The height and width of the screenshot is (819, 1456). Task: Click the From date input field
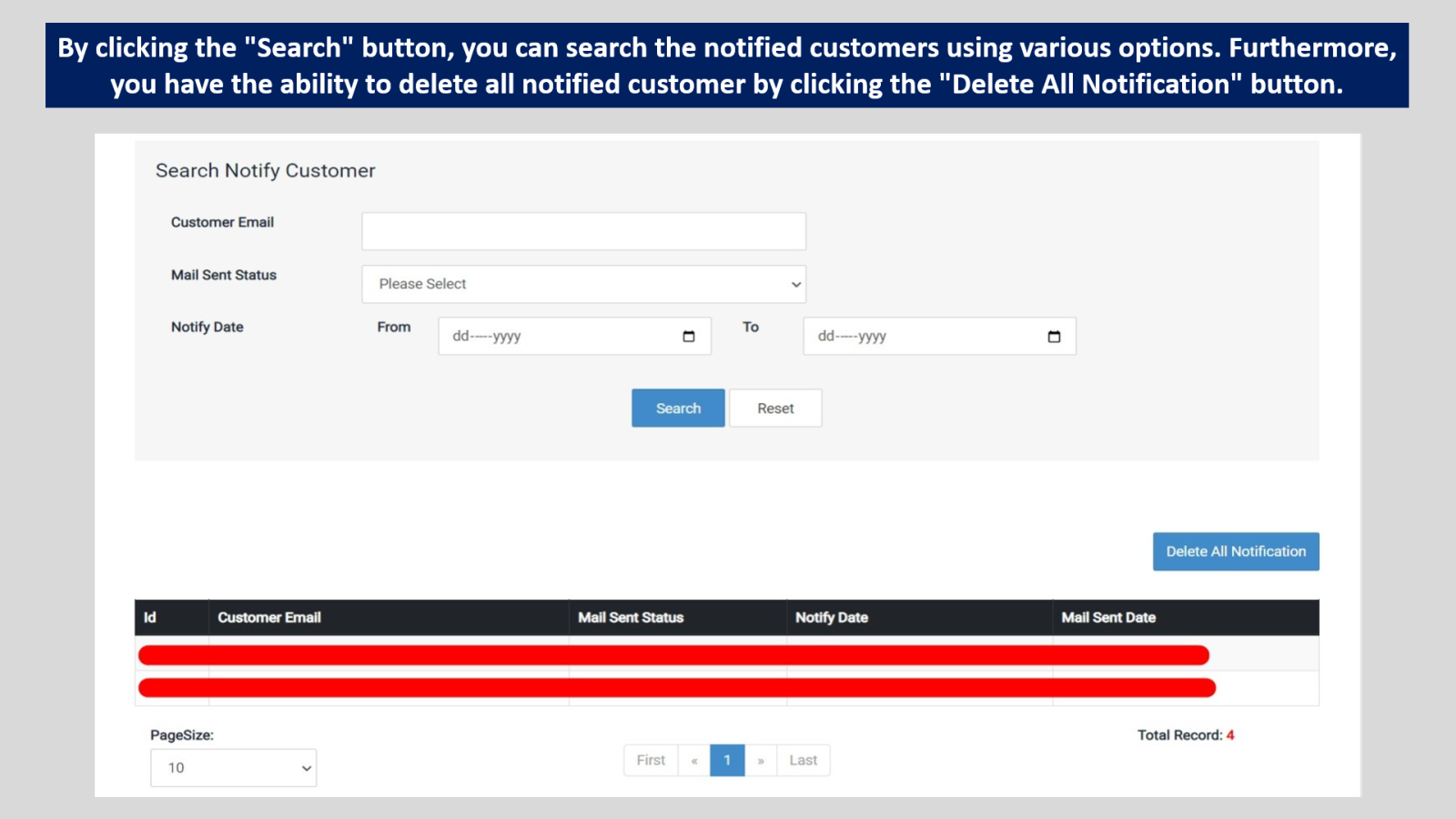(546, 336)
